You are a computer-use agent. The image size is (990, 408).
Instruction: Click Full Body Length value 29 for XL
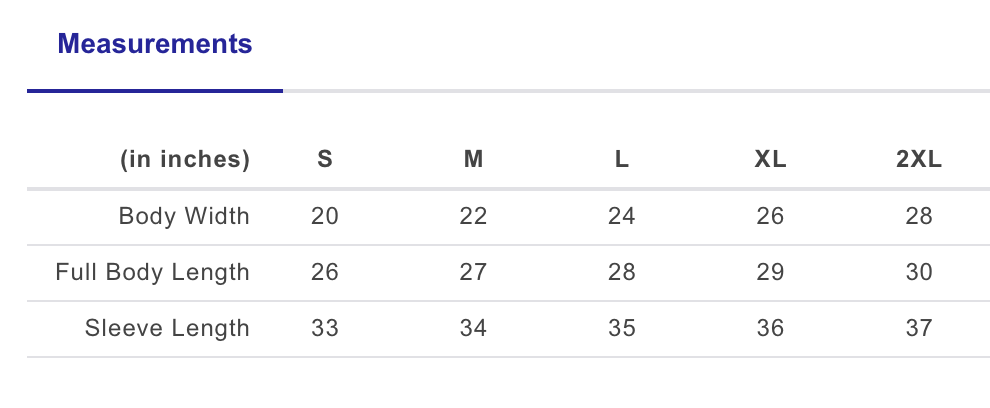pyautogui.click(x=770, y=272)
